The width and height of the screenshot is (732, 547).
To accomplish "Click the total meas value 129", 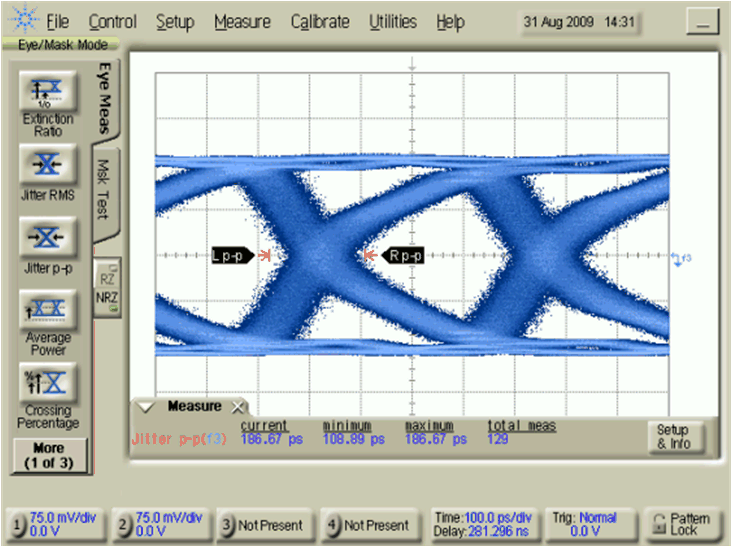I will point(498,439).
